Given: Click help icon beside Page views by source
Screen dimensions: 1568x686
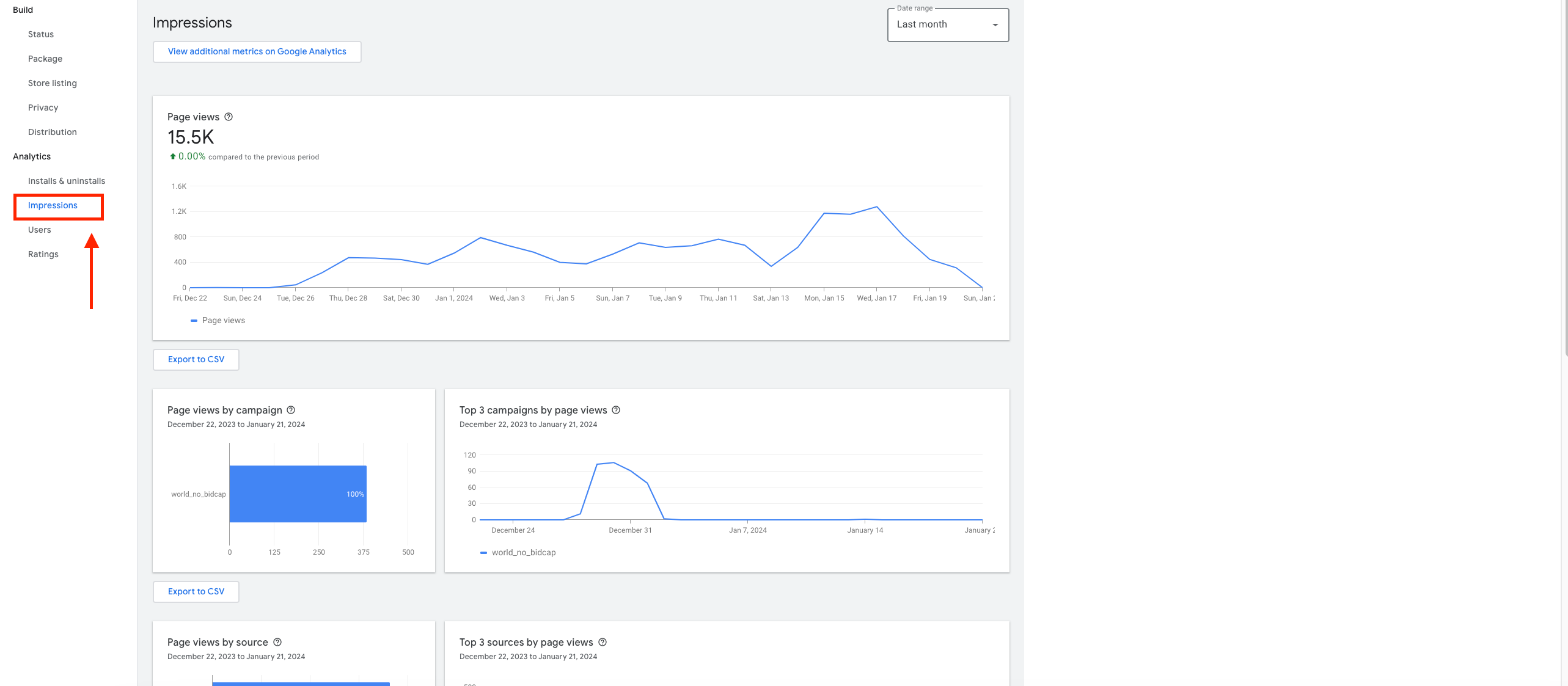Looking at the screenshot, I should tap(277, 642).
